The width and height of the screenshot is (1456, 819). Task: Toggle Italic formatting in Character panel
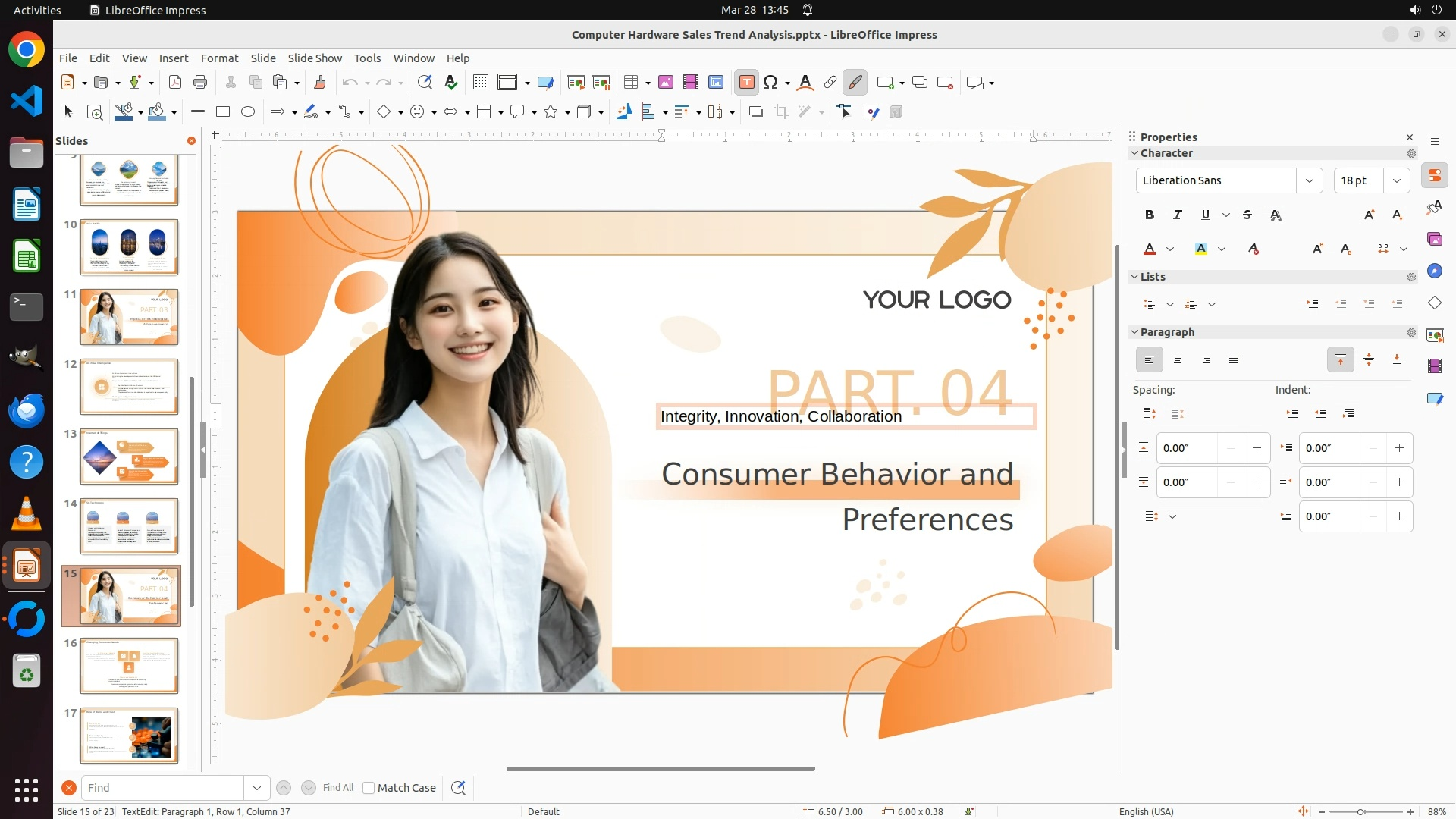point(1178,215)
